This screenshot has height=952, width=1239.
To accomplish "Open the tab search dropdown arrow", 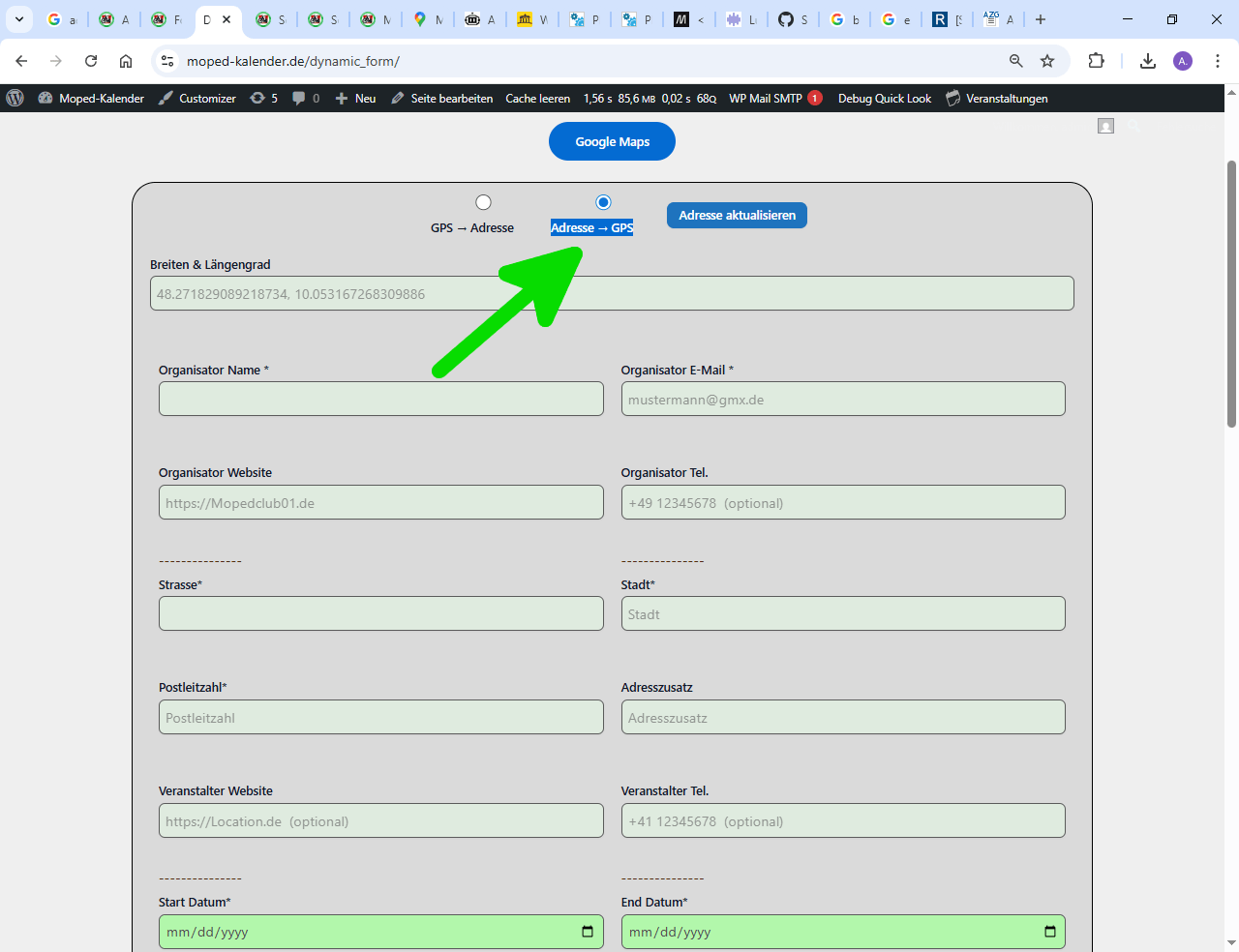I will [18, 19].
